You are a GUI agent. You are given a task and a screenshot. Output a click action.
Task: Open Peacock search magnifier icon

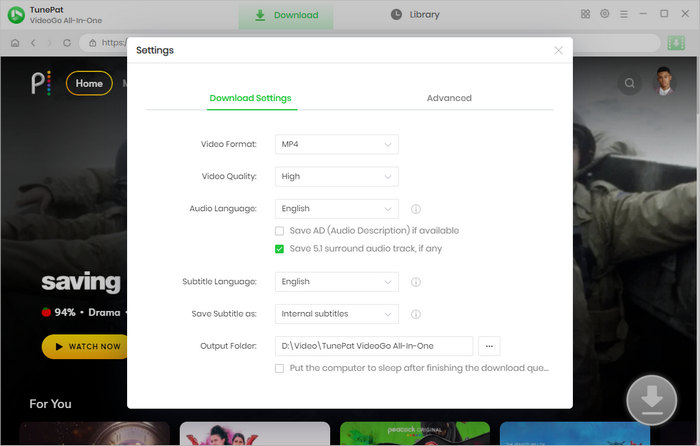pos(629,83)
